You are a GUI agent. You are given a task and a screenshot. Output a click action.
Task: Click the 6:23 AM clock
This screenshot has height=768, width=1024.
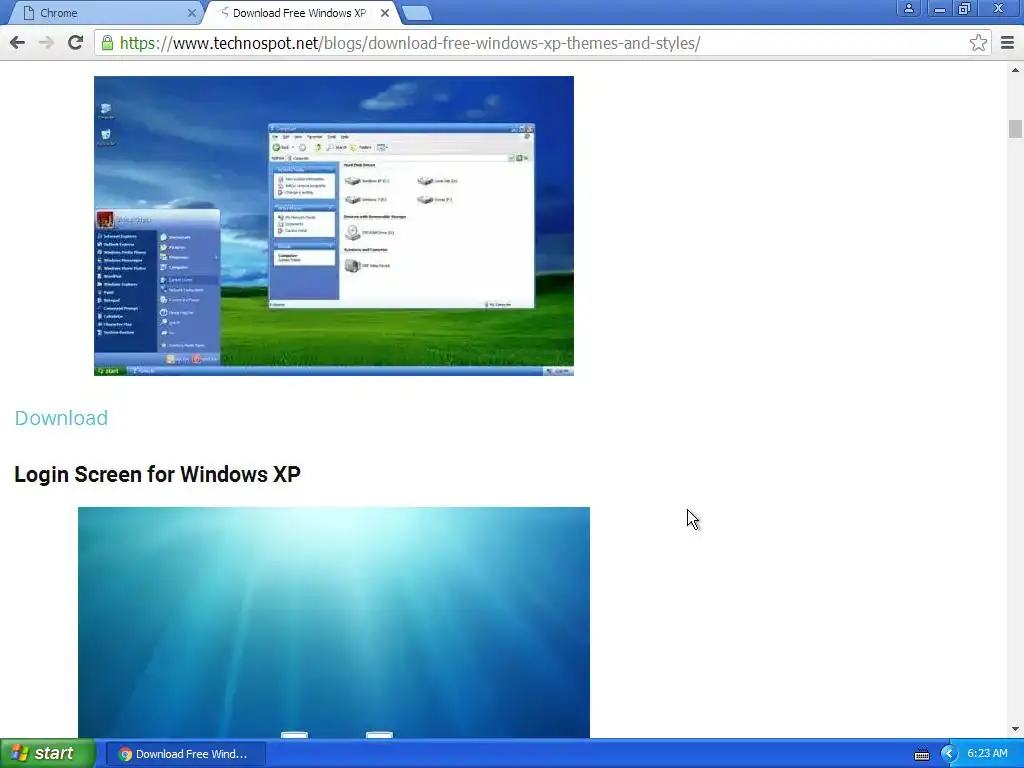tap(987, 754)
